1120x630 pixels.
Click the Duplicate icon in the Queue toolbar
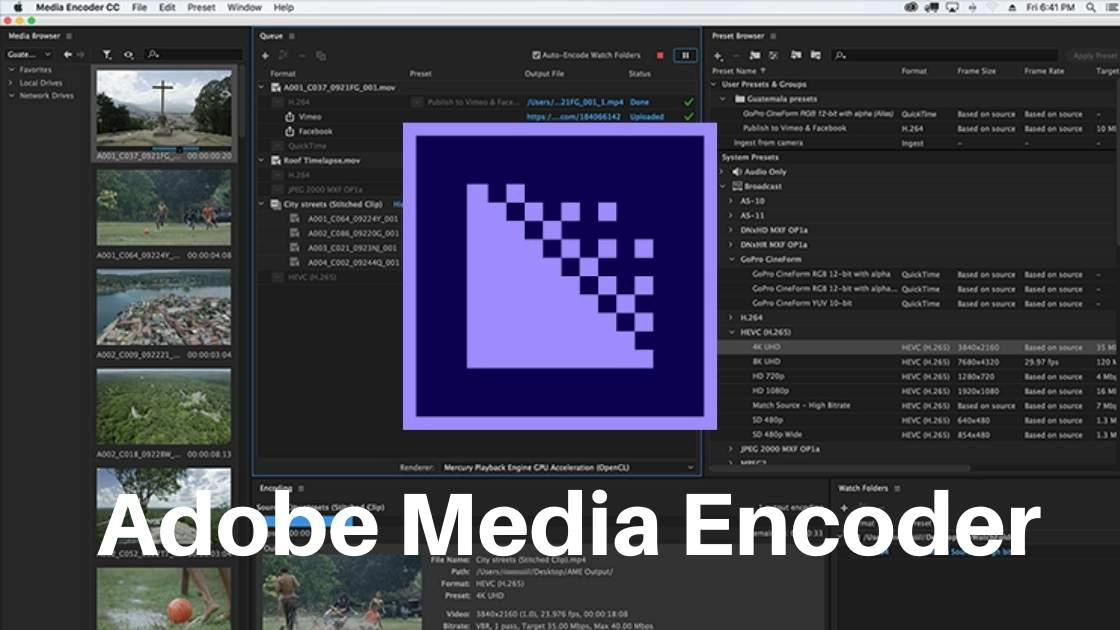[x=320, y=55]
